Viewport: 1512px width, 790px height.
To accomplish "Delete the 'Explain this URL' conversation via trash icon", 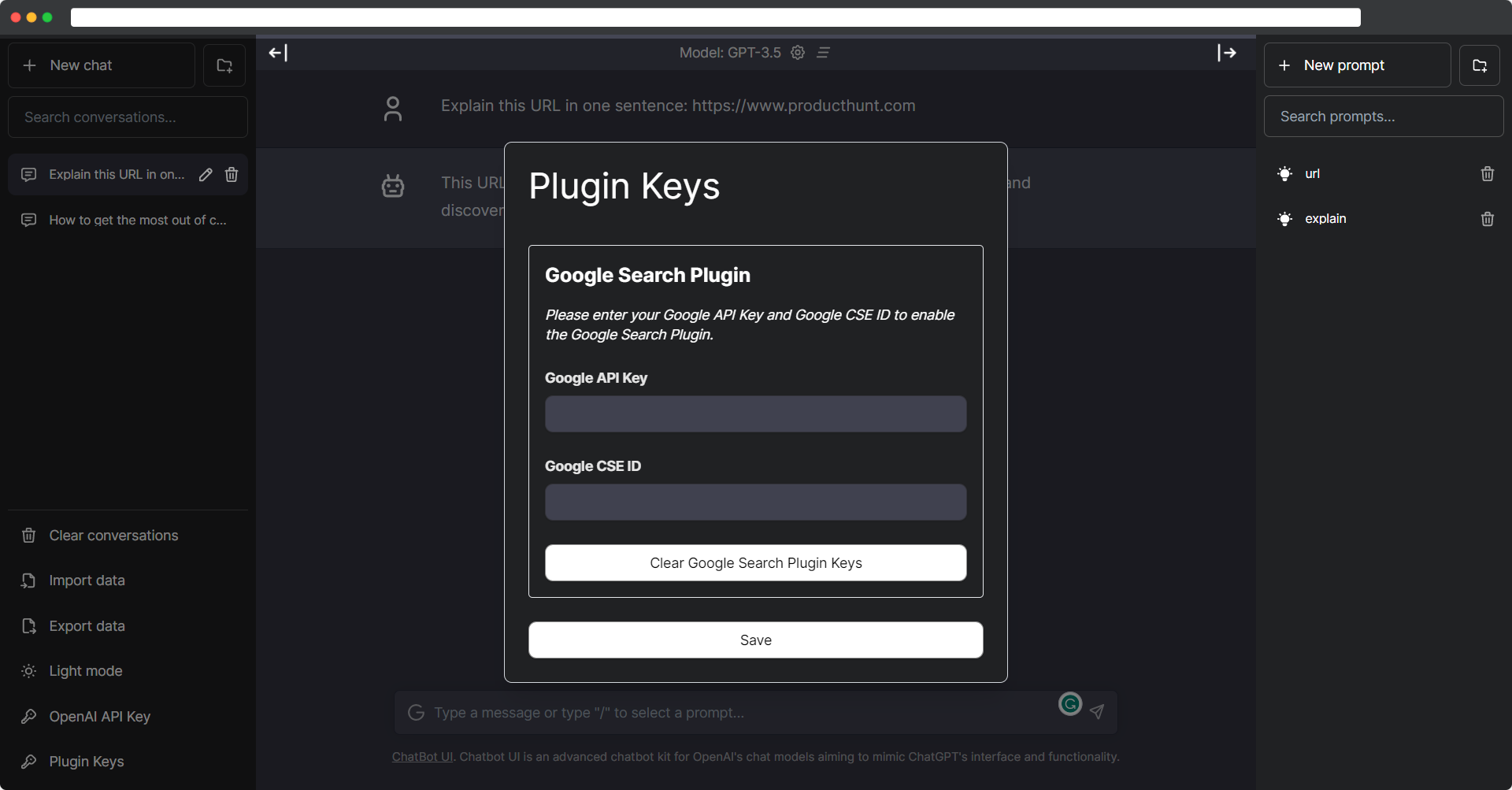I will click(231, 174).
